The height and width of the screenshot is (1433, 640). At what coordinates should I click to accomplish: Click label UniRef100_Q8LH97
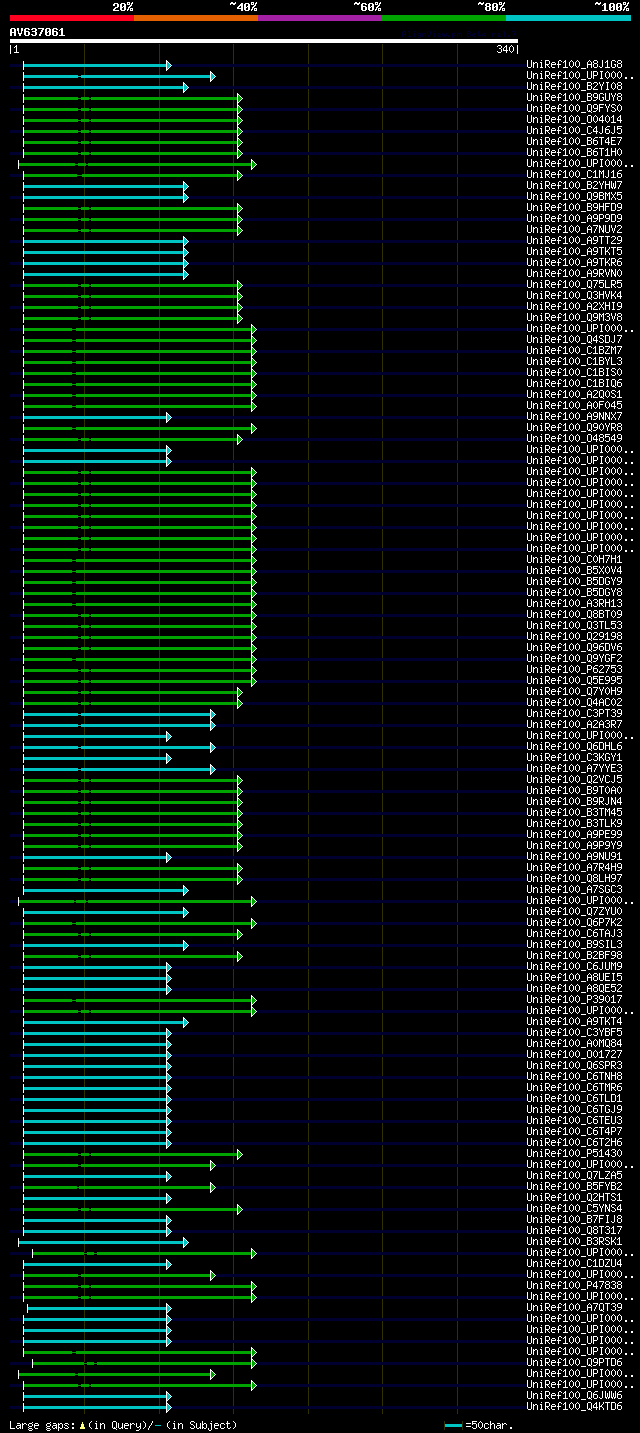tap(574, 879)
